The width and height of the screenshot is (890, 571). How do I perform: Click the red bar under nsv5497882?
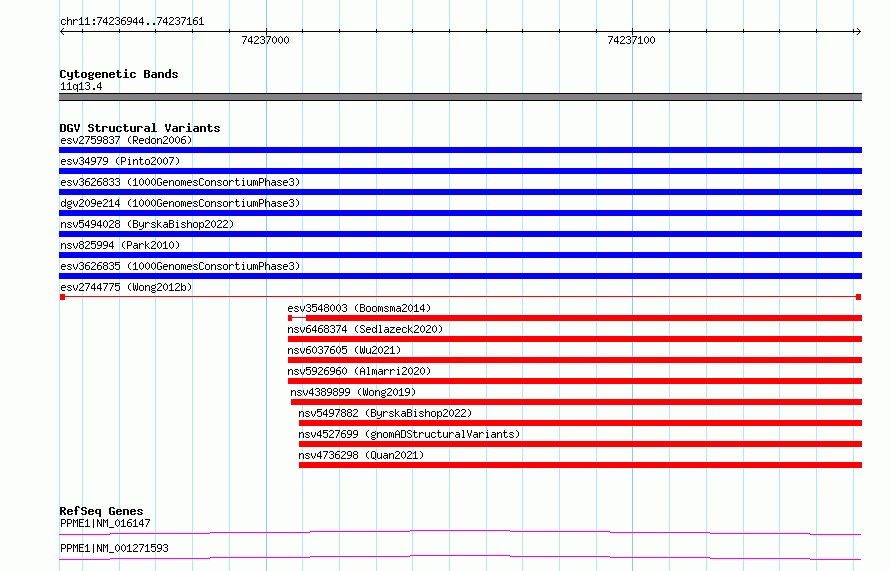[x=581, y=423]
